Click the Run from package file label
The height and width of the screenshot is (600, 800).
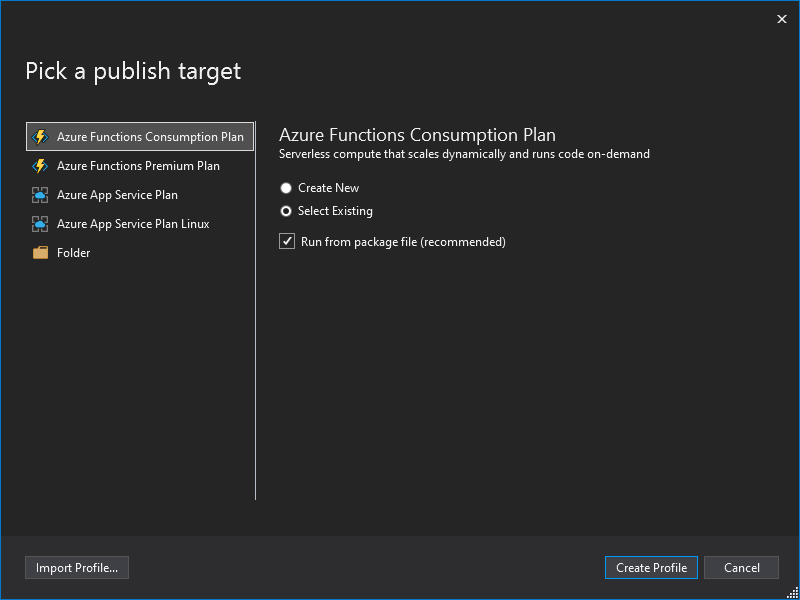403,242
